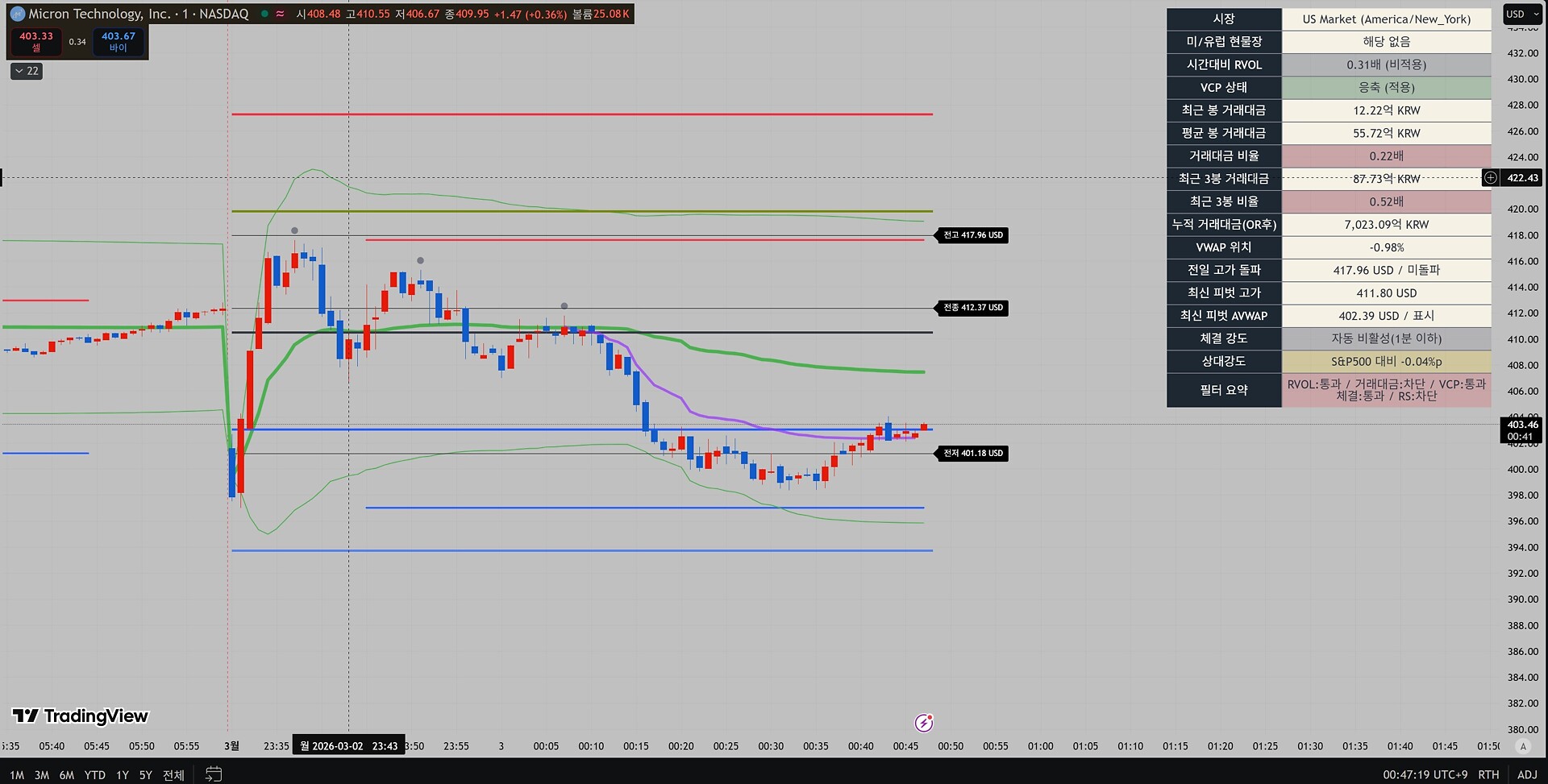Click the 상대강도 row header
This screenshot has height=784, width=1548.
1224,361
